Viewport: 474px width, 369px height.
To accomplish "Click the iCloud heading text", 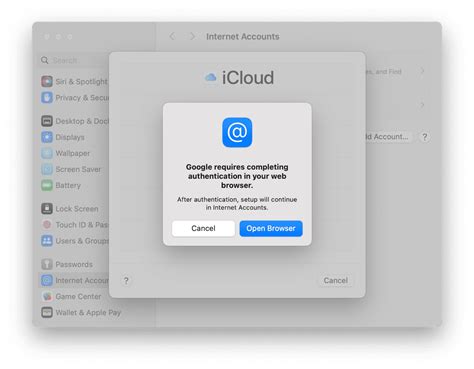I will tap(248, 78).
